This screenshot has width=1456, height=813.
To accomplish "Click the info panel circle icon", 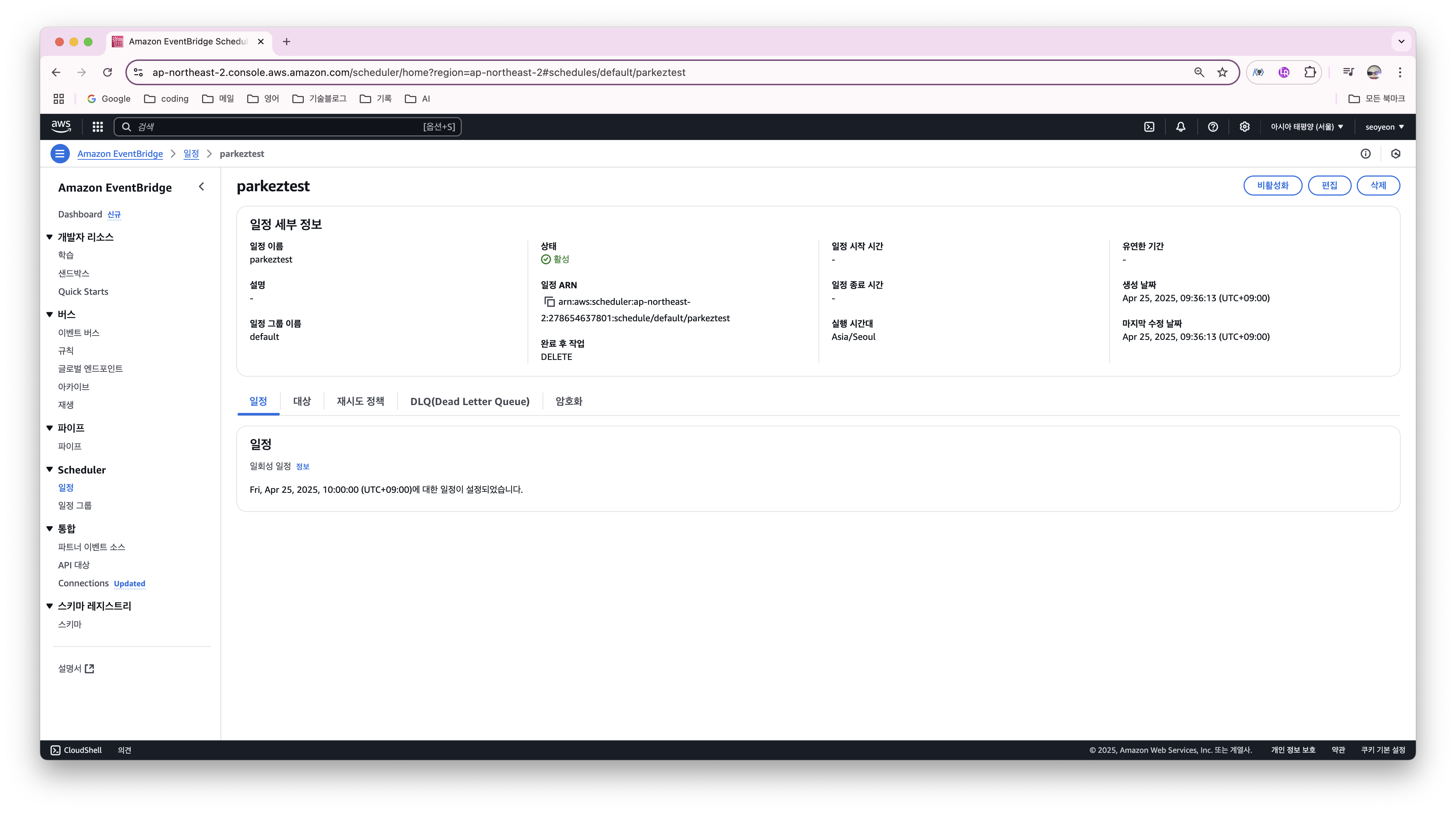I will [x=1366, y=154].
